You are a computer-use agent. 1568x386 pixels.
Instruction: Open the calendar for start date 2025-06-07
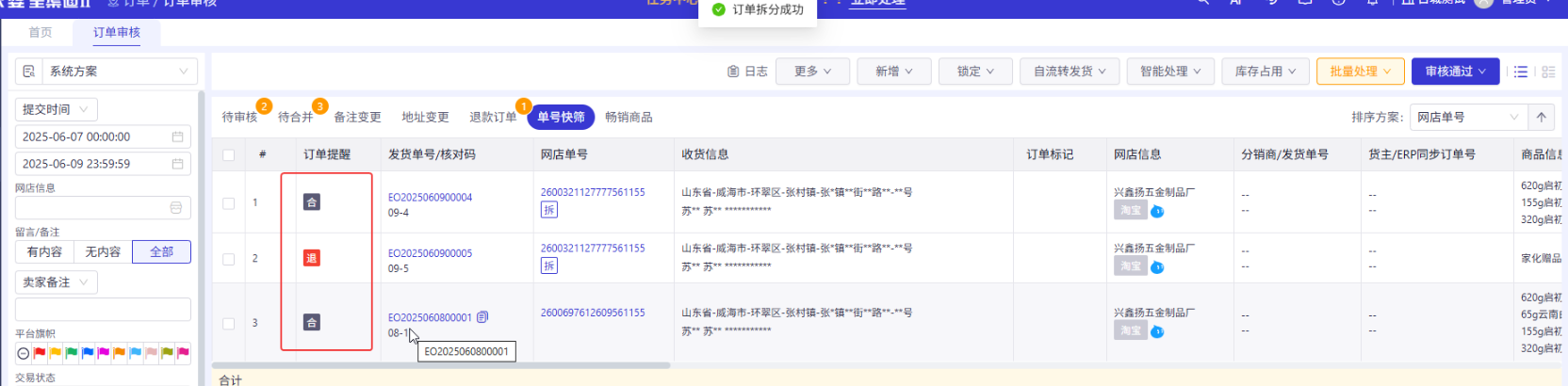(177, 137)
